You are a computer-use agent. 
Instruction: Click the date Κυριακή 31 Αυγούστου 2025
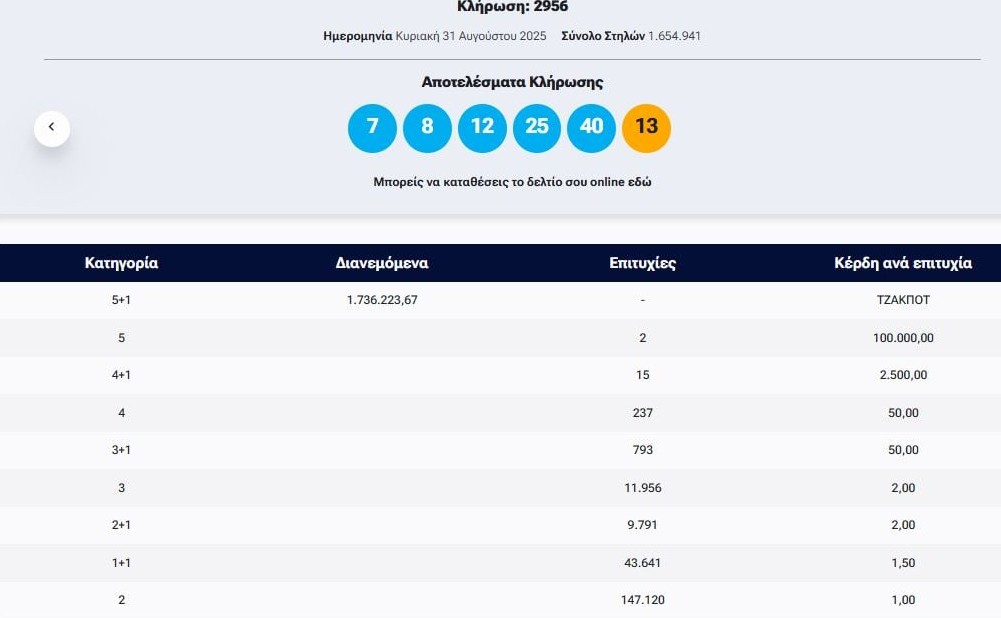click(470, 36)
